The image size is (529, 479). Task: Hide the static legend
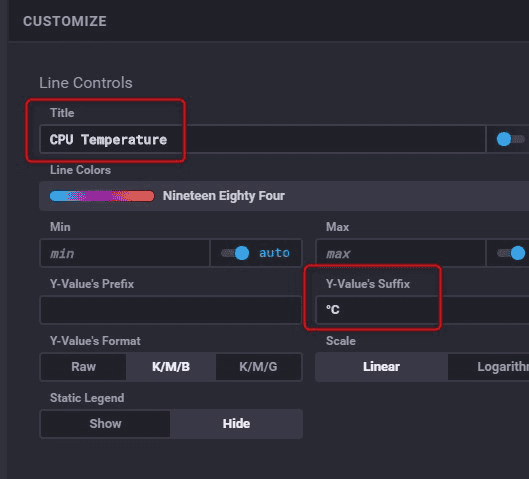(236, 424)
